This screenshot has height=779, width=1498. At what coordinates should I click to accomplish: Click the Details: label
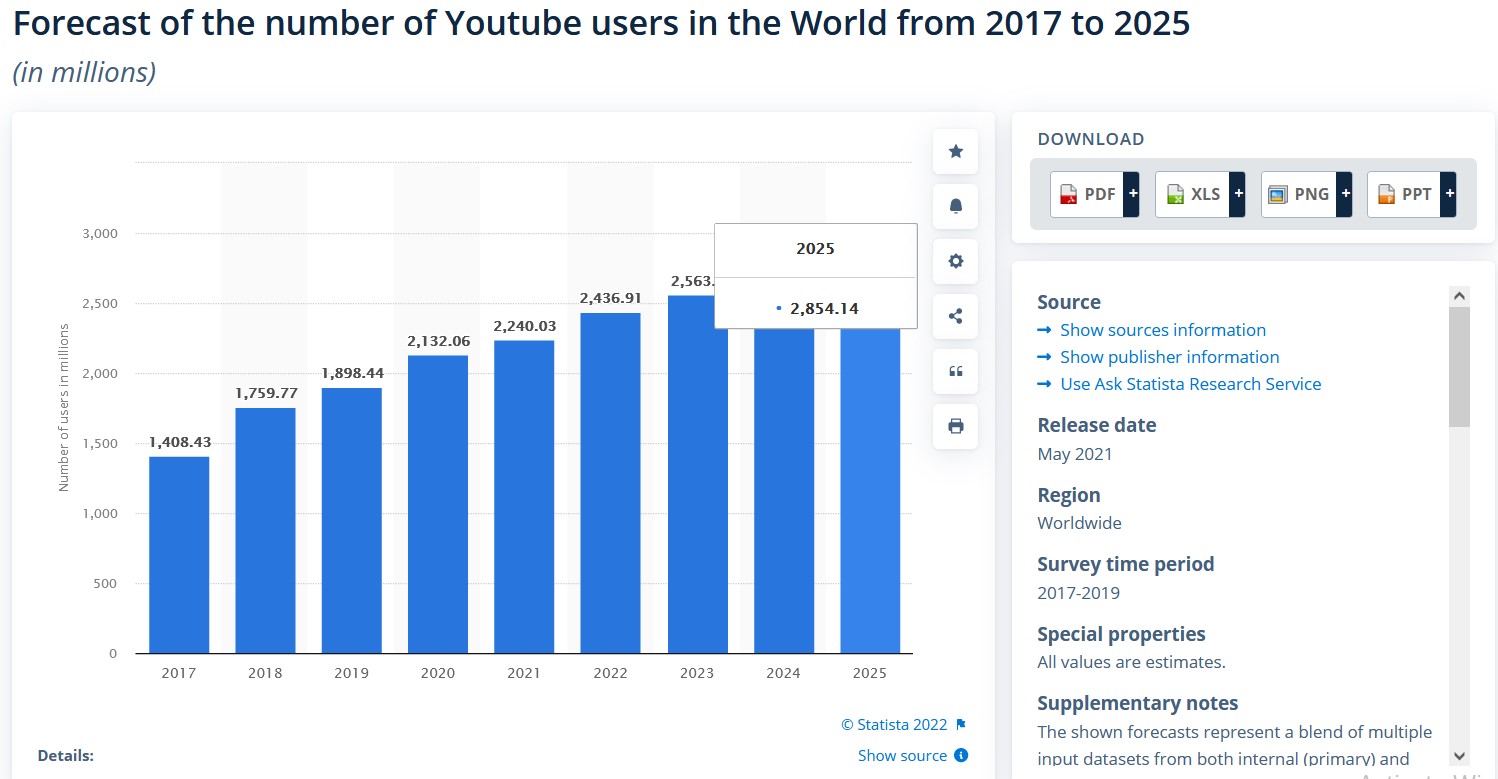click(66, 756)
